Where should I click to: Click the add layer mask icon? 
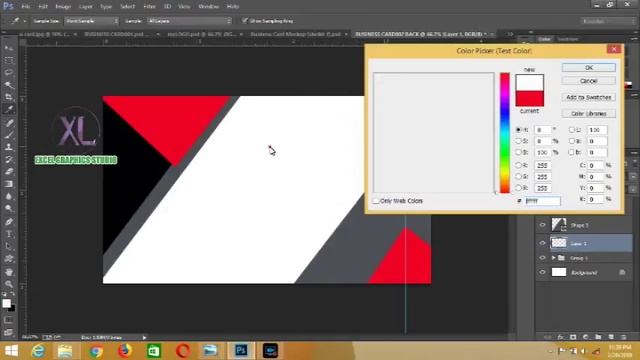(573, 337)
